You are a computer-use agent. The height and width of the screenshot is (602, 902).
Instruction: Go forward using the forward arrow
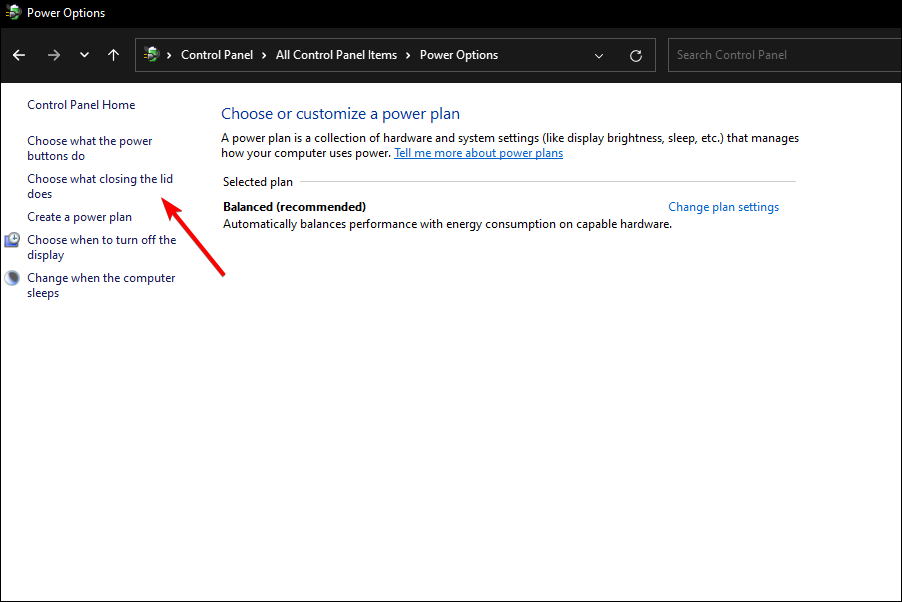coord(53,55)
